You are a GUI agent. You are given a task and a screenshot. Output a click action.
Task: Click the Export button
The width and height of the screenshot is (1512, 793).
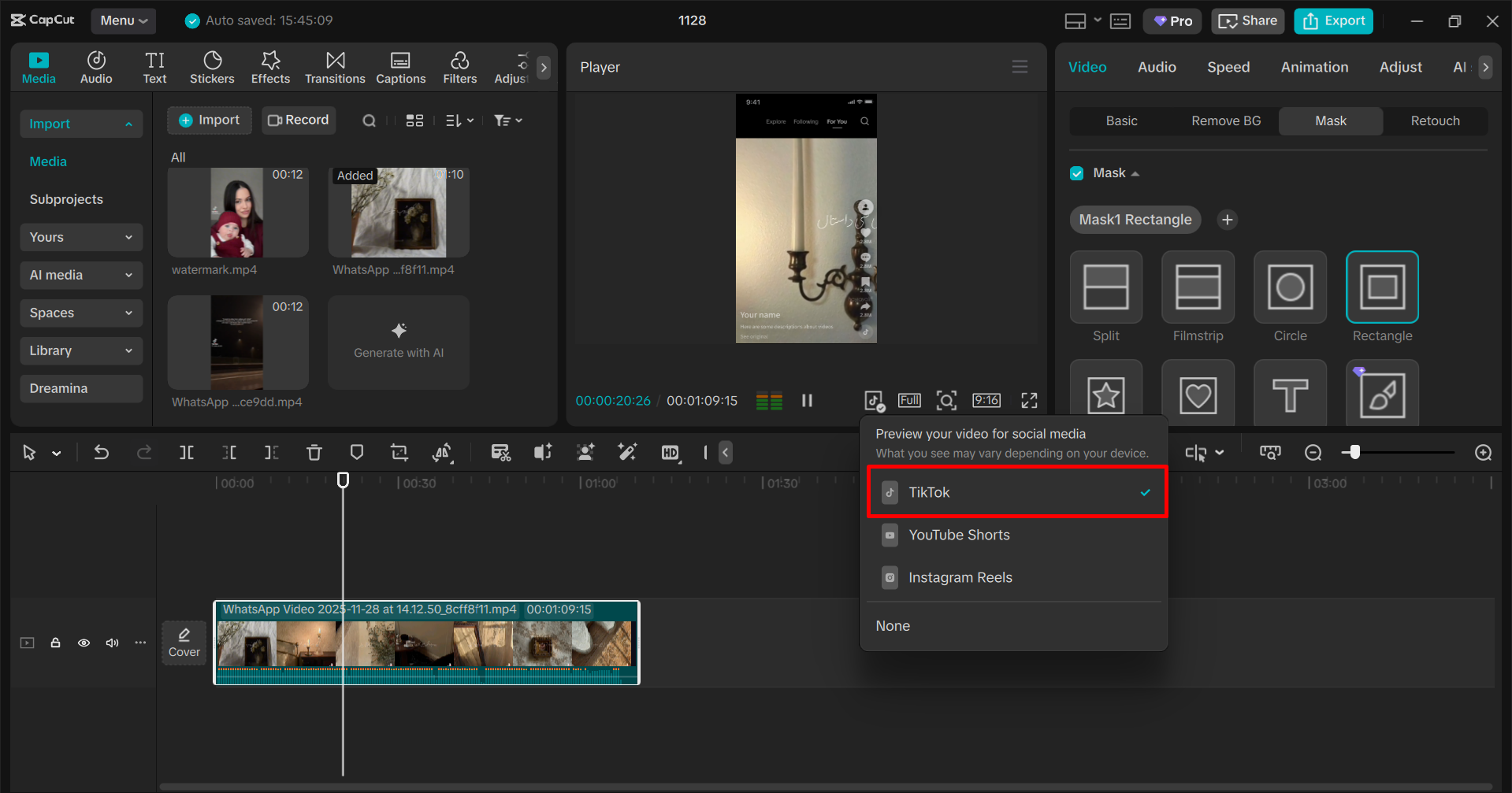(1332, 20)
